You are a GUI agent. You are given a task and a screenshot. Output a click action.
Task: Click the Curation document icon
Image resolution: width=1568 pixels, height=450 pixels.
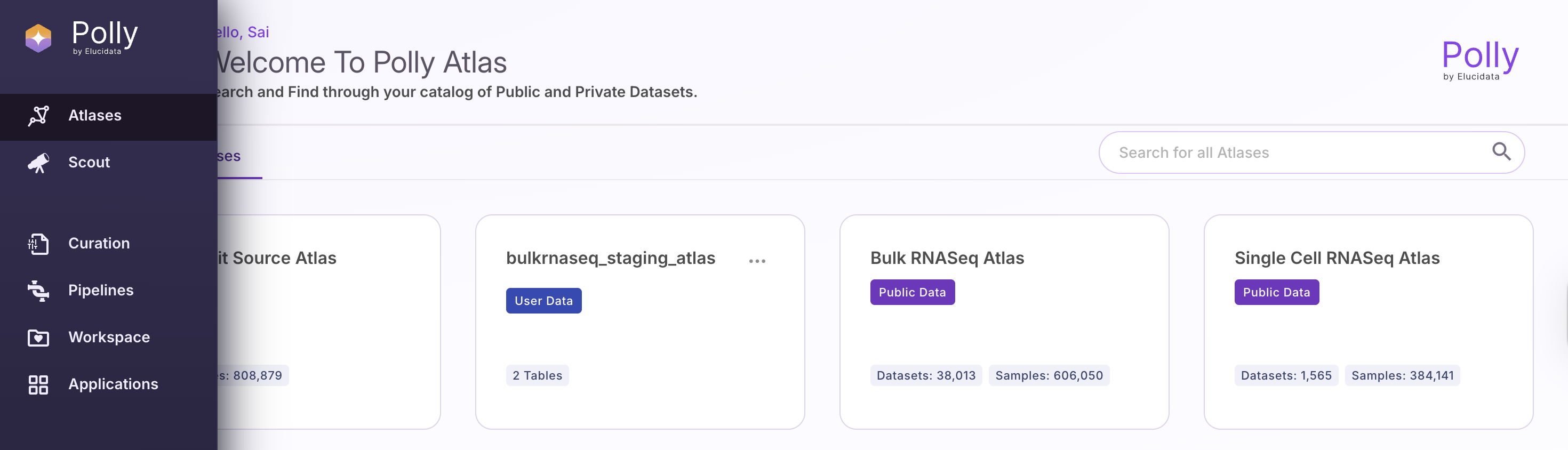point(38,243)
